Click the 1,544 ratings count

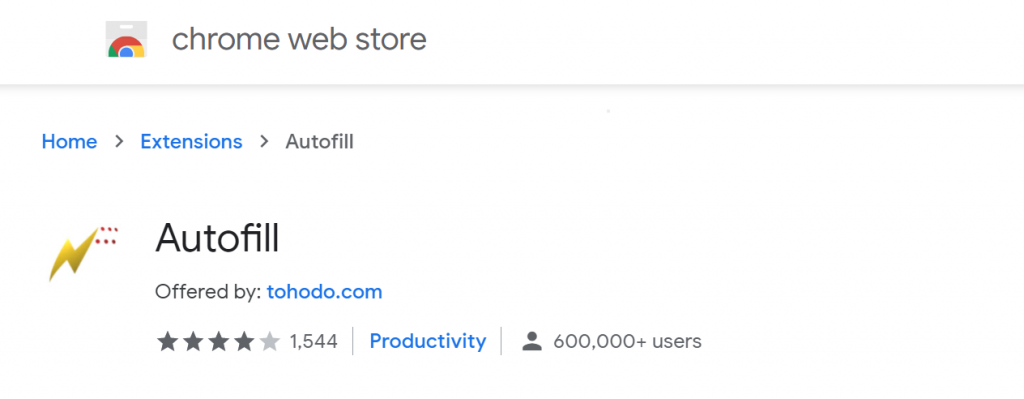[313, 341]
